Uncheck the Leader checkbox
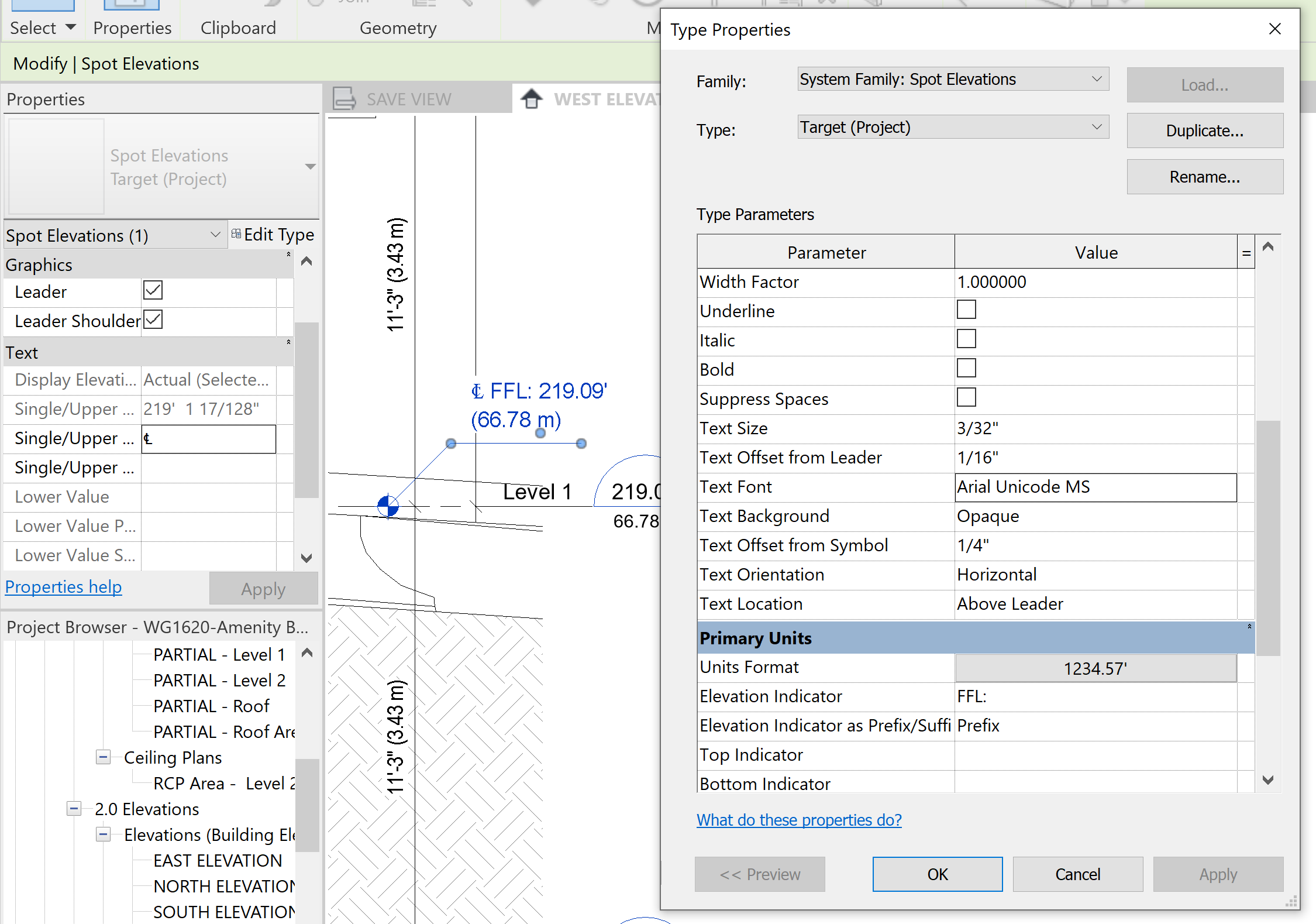Viewport: 1316px width, 924px height. point(153,290)
